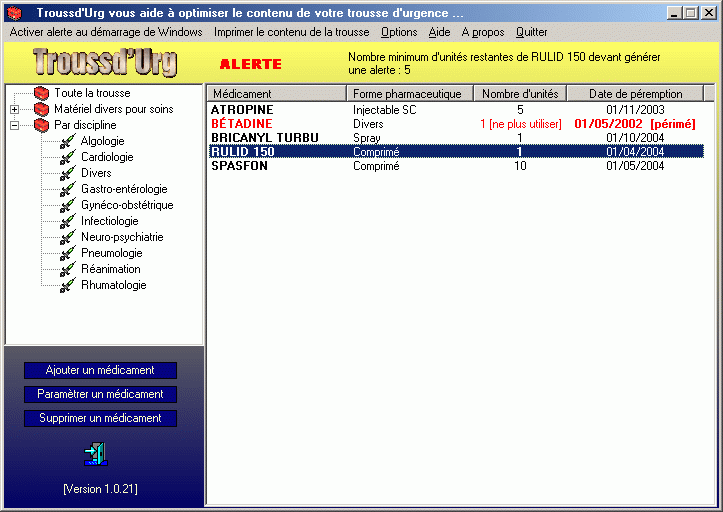Sort by the Forme pharmaceutique column header
The image size is (723, 512).
[x=410, y=94]
